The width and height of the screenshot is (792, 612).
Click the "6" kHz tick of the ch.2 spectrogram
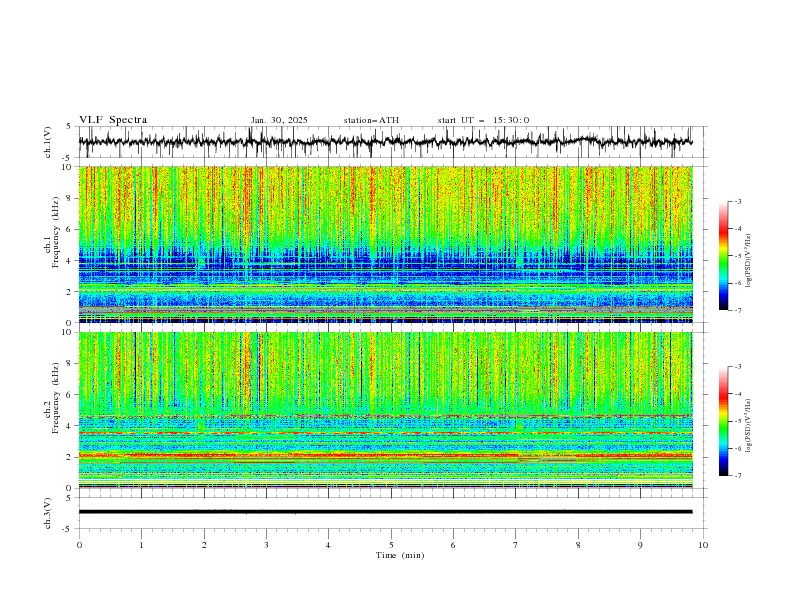pyautogui.click(x=70, y=395)
